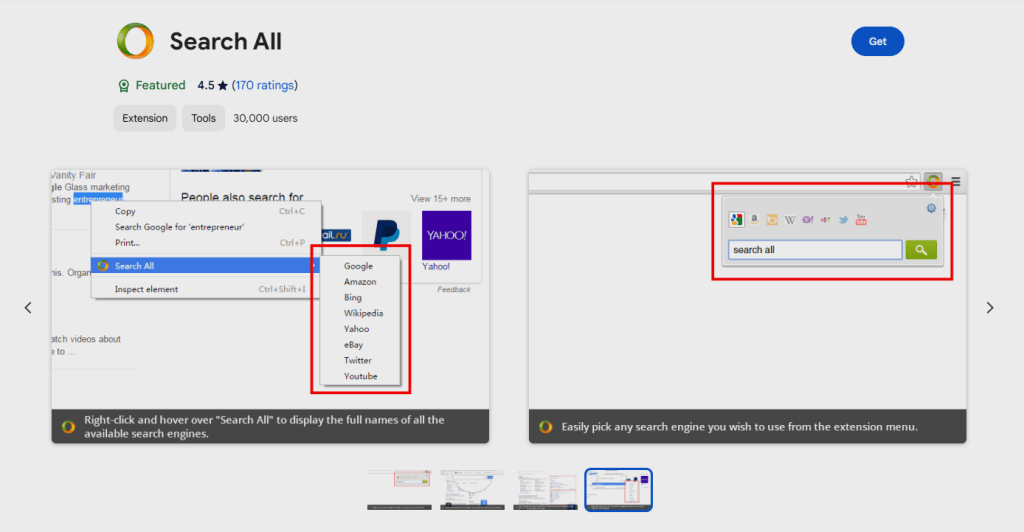The height and width of the screenshot is (532, 1024).
Task: Choose Wikipedia from the search engine submenu
Action: pyautogui.click(x=363, y=313)
